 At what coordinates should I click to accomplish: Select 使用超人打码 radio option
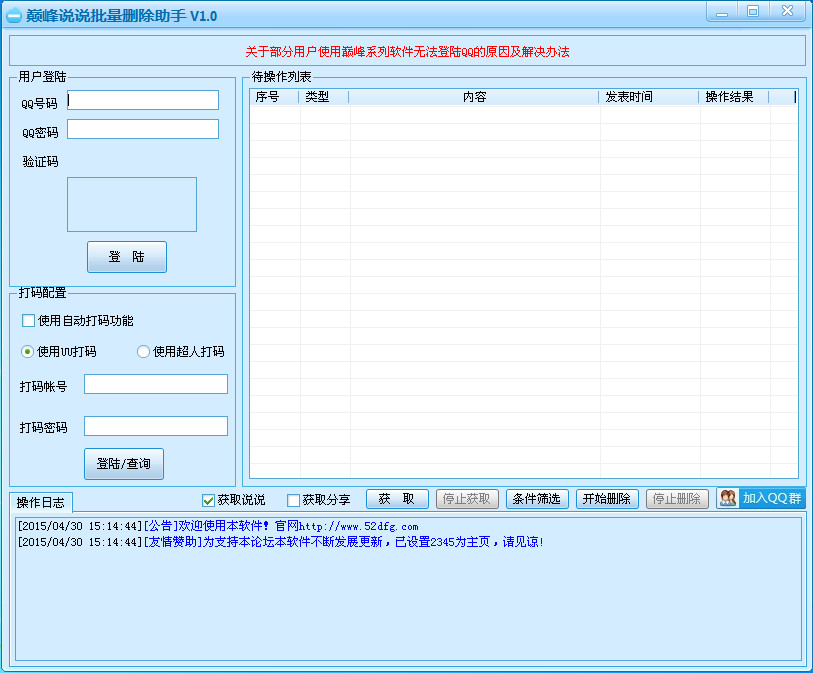pyautogui.click(x=143, y=351)
